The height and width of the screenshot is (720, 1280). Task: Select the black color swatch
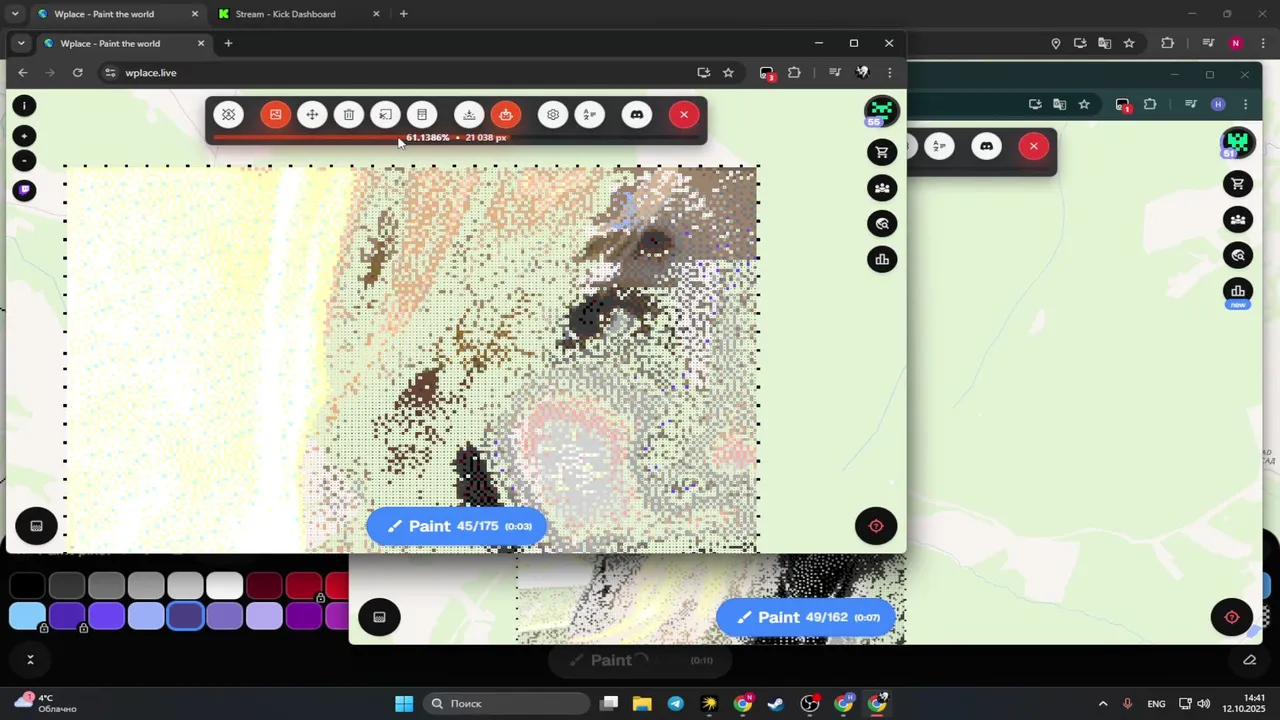click(27, 585)
